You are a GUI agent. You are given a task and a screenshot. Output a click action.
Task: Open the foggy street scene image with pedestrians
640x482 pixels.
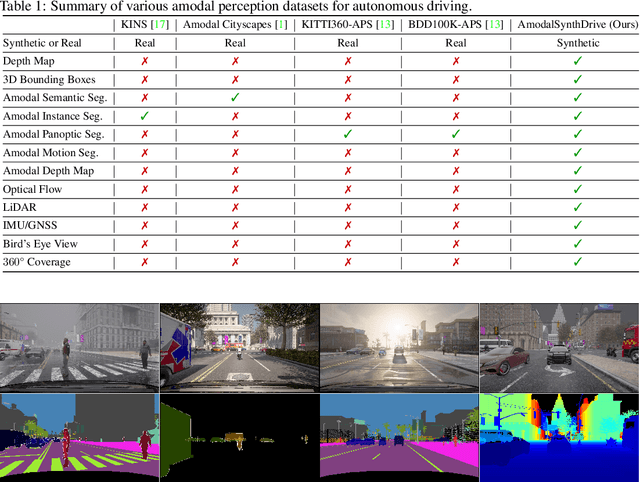pyautogui.click(x=80, y=346)
